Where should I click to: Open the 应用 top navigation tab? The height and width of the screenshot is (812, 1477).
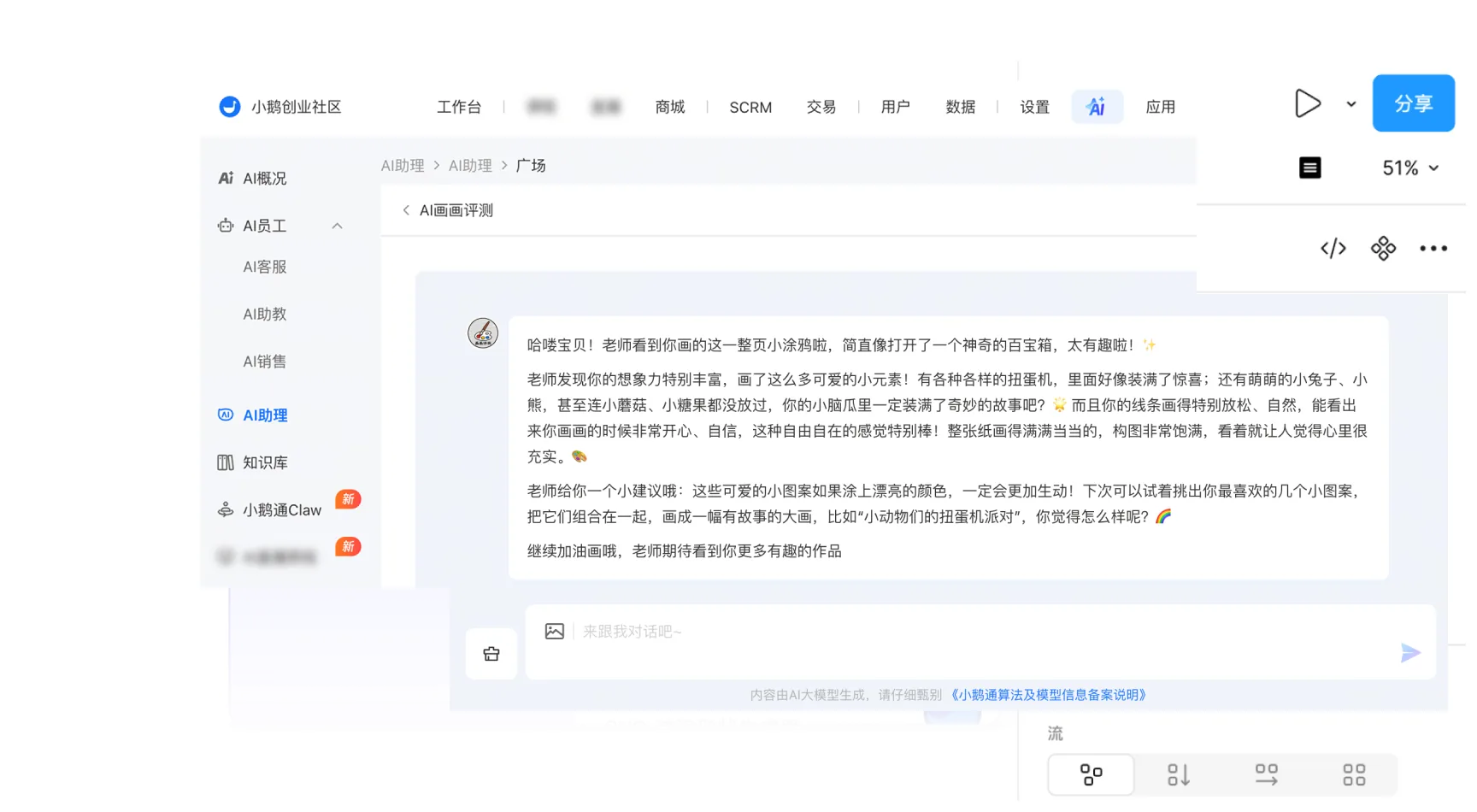coord(1161,108)
